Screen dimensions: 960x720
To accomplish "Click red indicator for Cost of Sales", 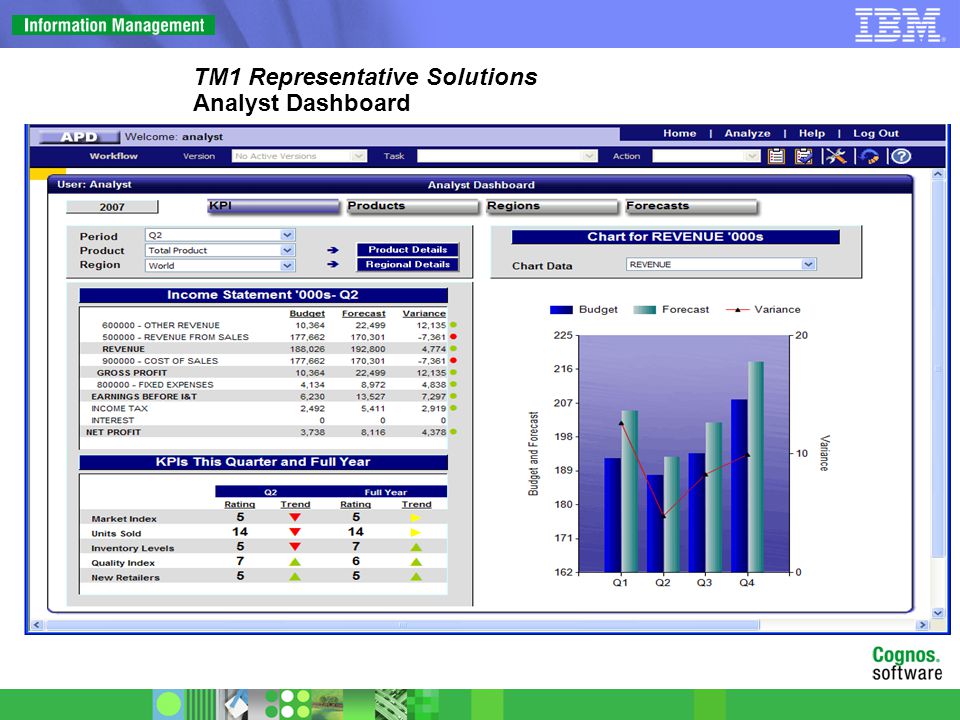I will (x=453, y=361).
